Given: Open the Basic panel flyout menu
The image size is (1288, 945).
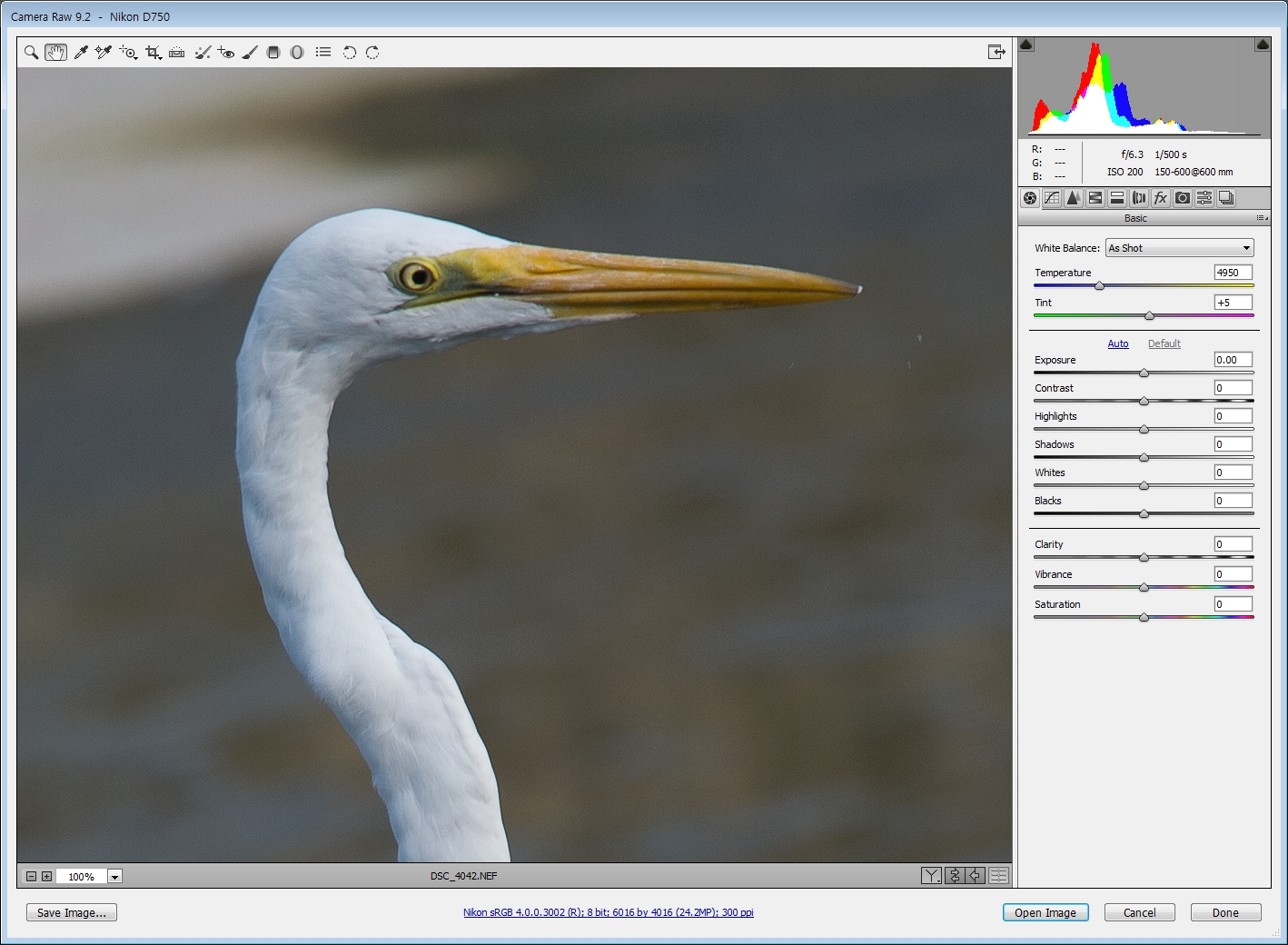Looking at the screenshot, I should [1262, 218].
